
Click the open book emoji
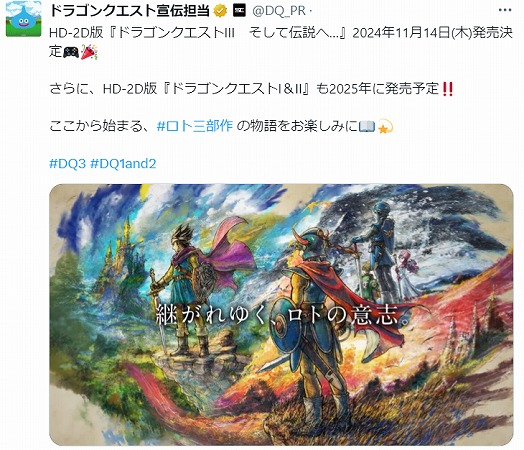367,127
